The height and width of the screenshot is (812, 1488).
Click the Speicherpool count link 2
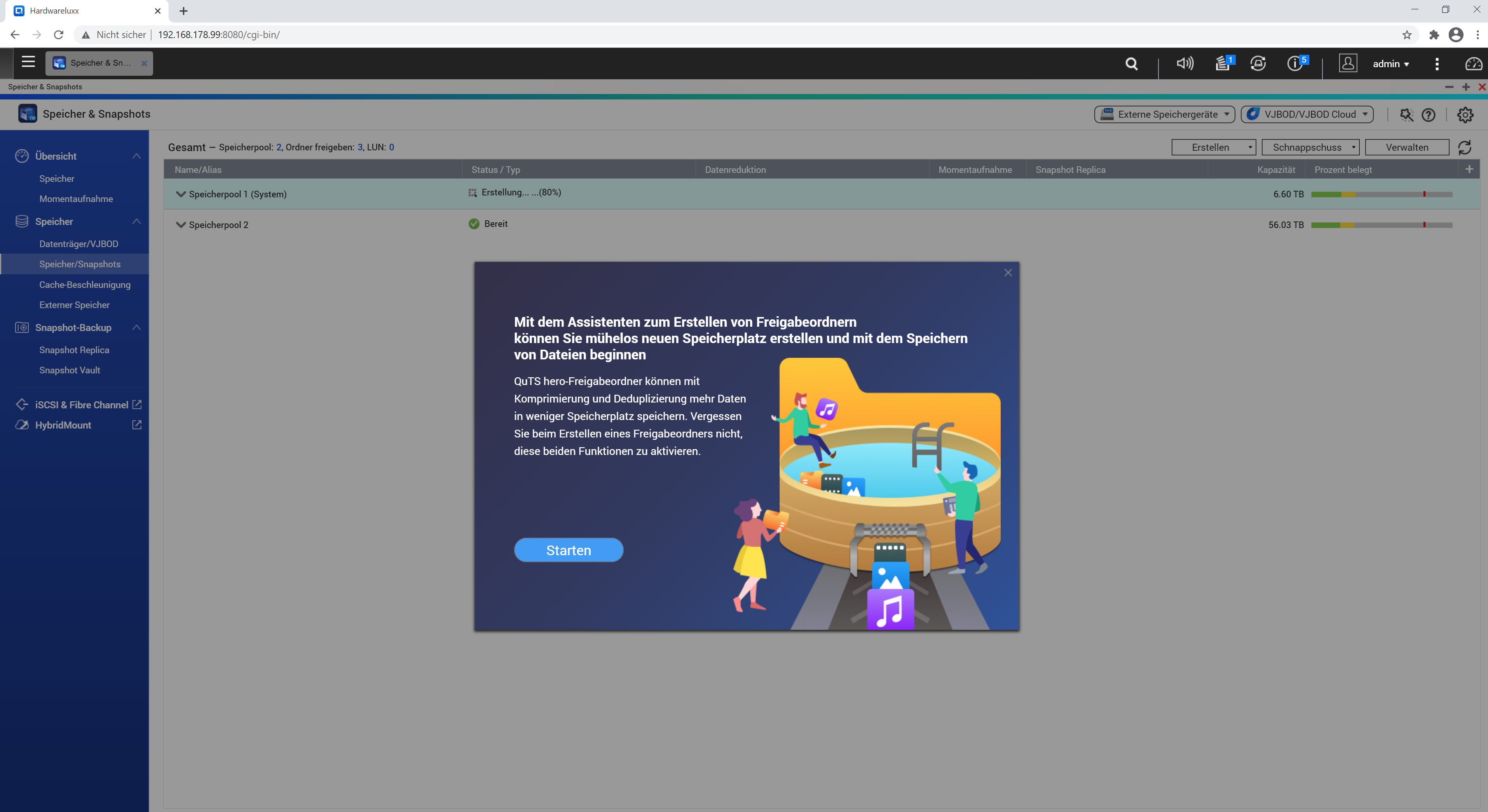(x=278, y=147)
